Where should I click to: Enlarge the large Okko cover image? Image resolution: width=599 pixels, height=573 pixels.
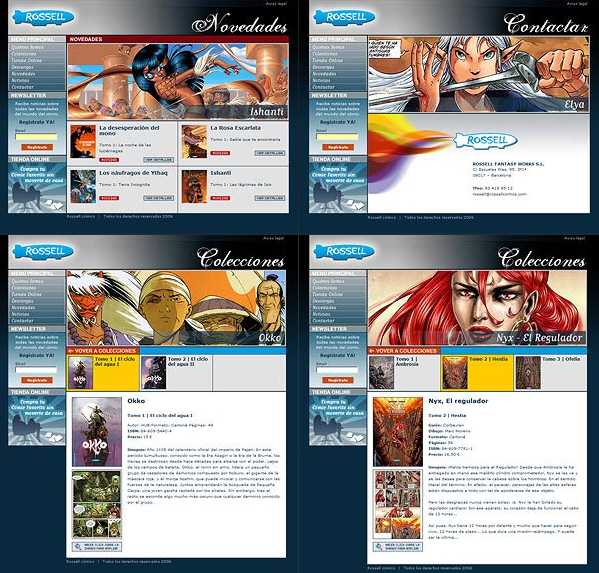click(x=97, y=432)
